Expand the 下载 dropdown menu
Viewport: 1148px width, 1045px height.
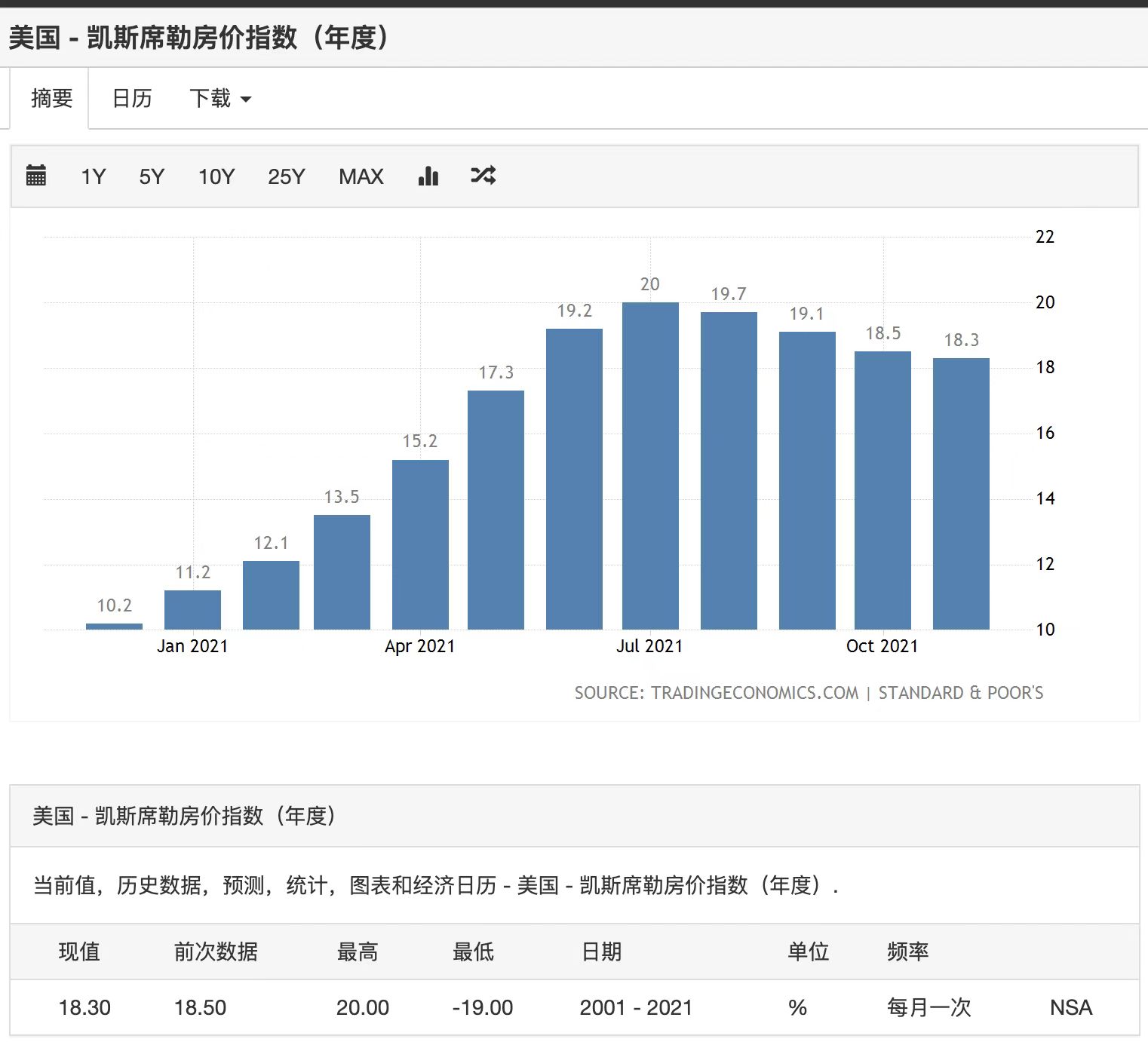pyautogui.click(x=219, y=98)
